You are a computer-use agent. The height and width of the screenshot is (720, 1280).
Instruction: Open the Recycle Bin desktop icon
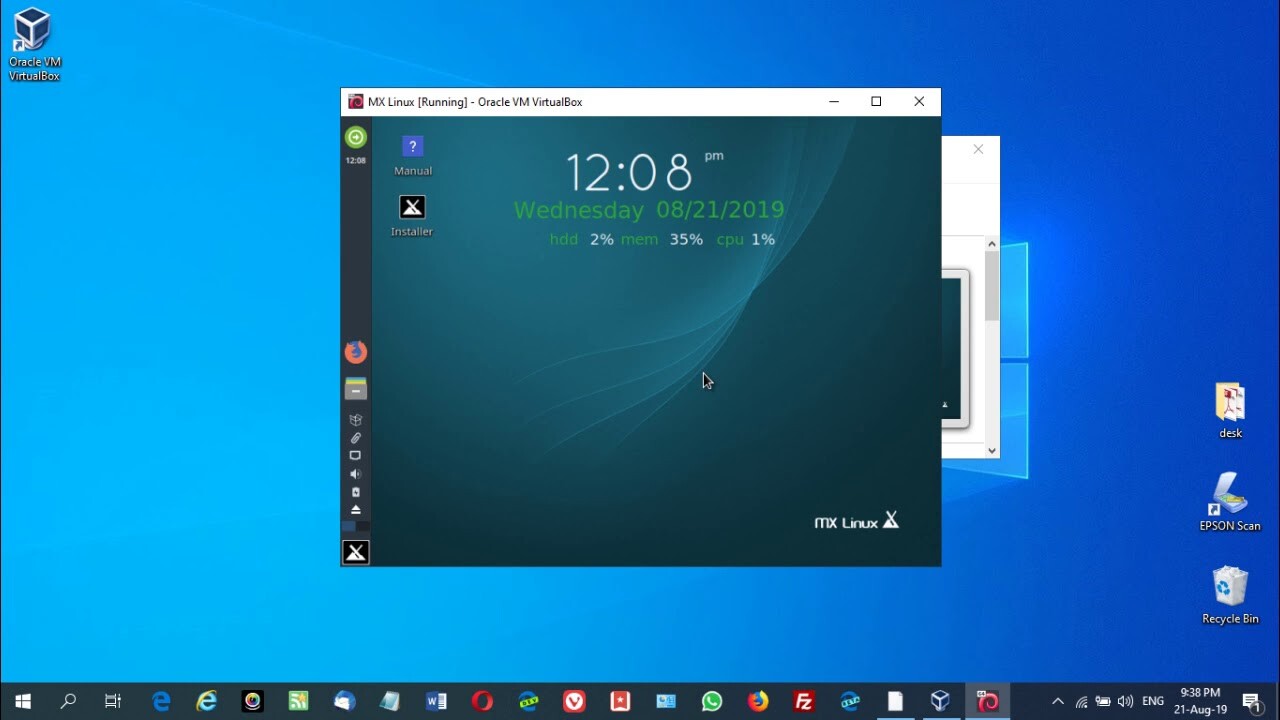point(1230,595)
